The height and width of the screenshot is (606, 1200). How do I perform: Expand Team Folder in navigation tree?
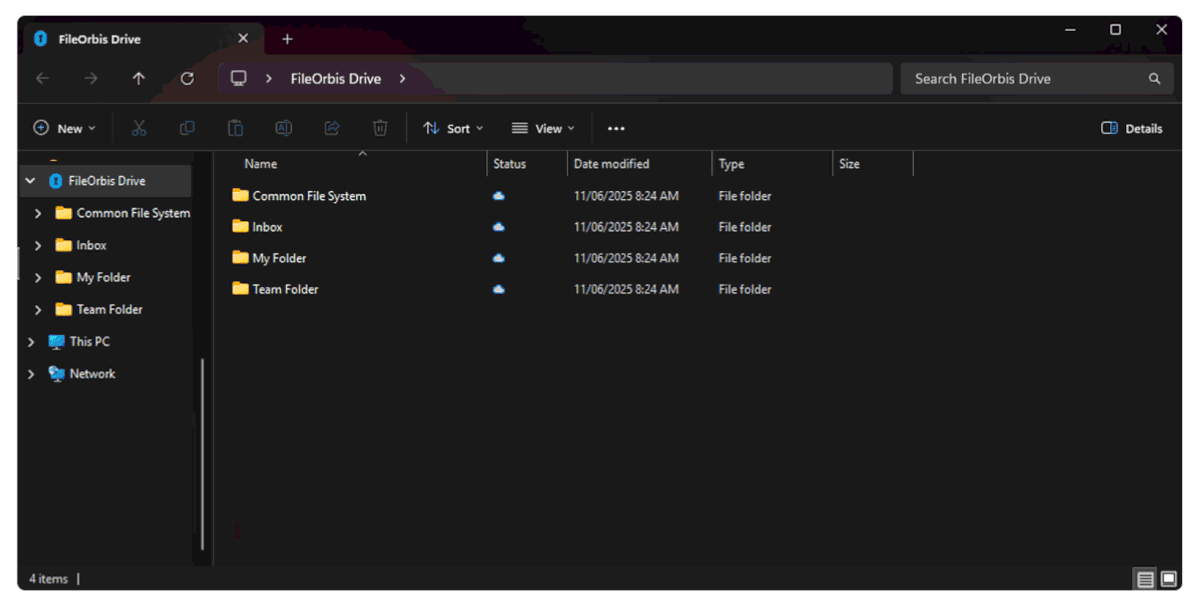38,309
